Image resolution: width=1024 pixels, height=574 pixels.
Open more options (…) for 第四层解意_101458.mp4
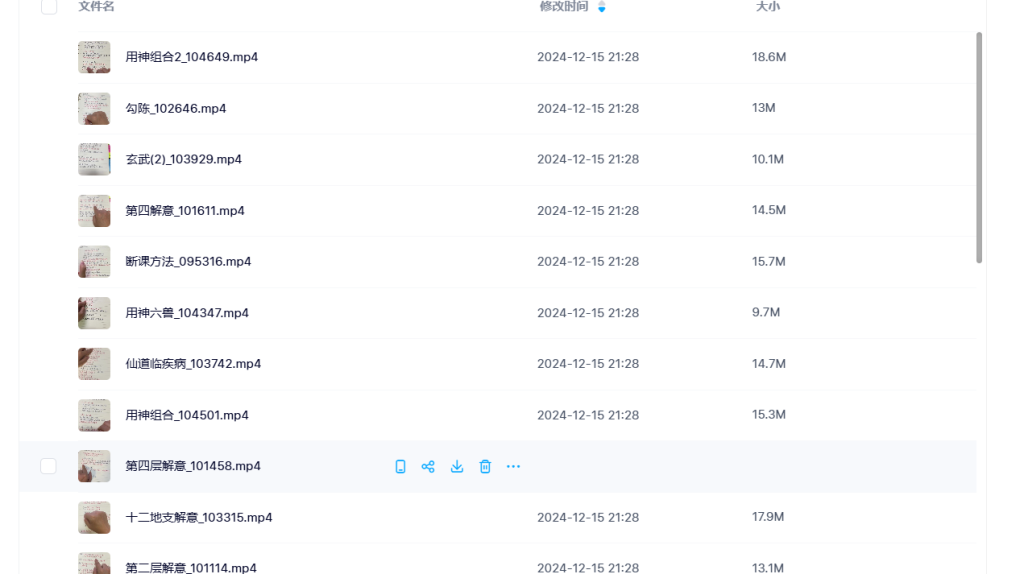coord(513,466)
